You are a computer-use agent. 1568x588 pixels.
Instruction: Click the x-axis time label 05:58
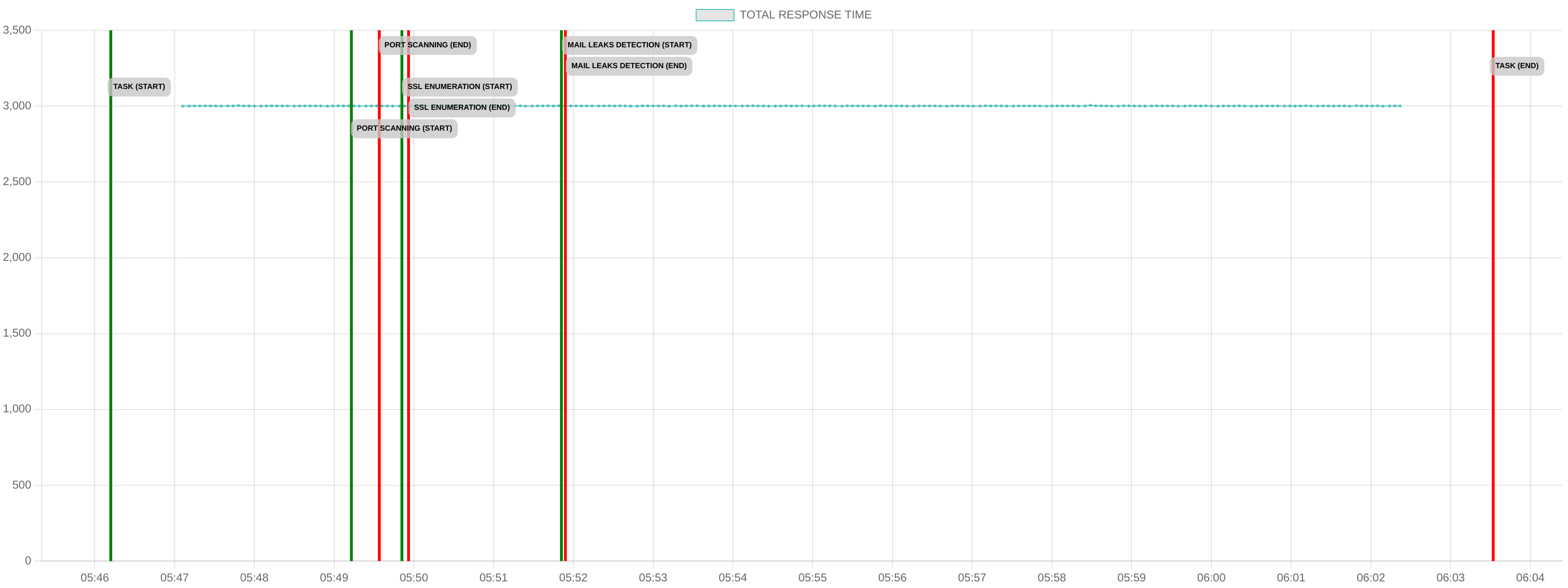tap(1052, 578)
